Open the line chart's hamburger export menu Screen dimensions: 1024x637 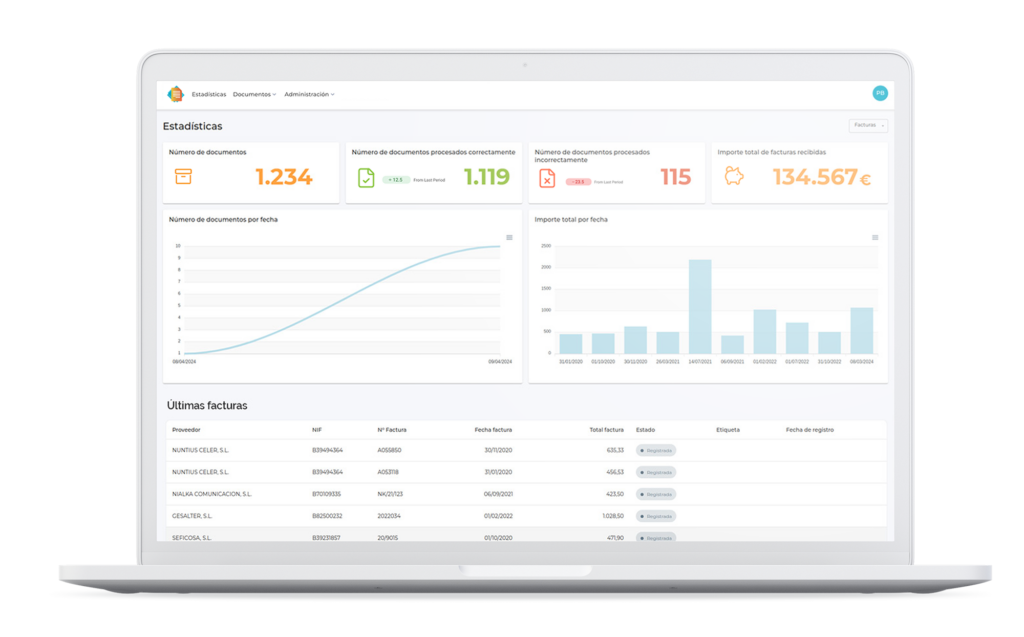(x=508, y=239)
